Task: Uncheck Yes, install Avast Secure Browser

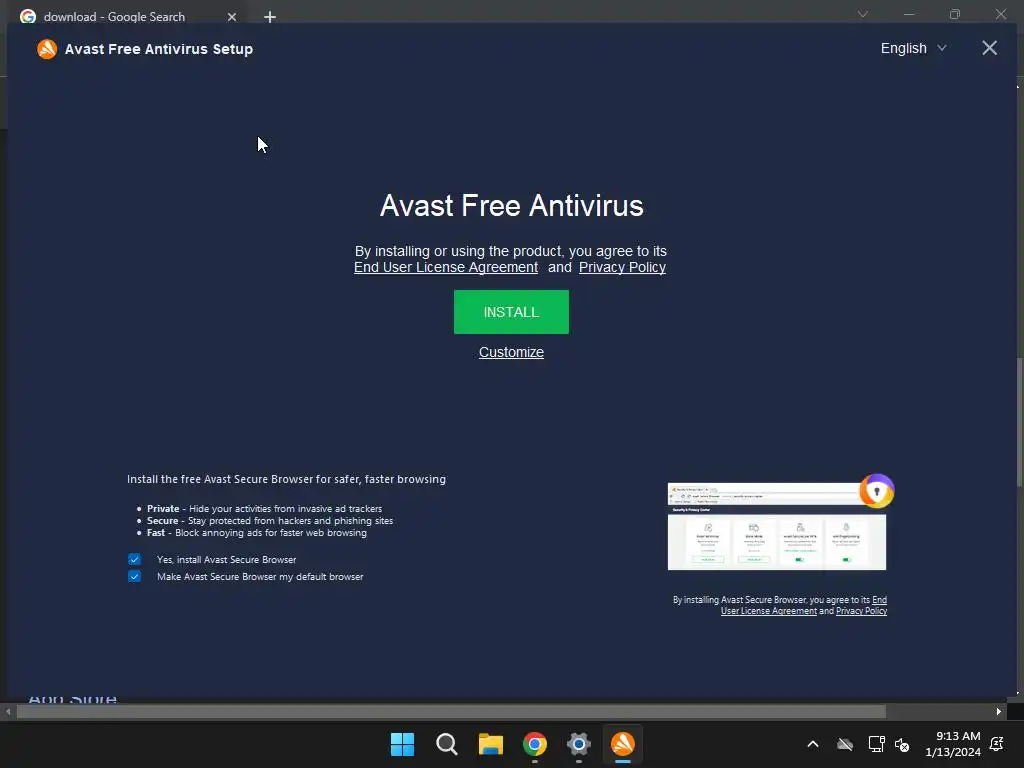Action: click(135, 559)
